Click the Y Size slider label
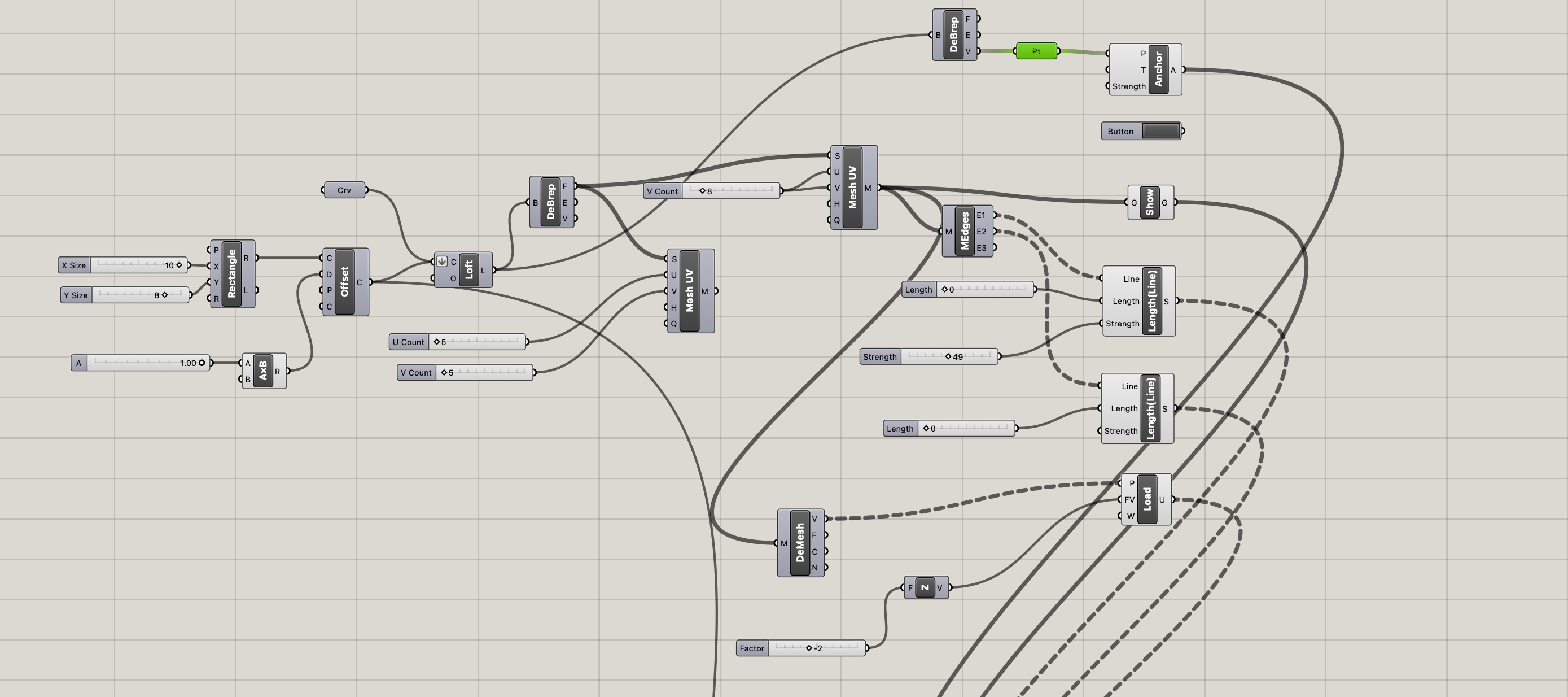The image size is (1568, 697). click(76, 295)
